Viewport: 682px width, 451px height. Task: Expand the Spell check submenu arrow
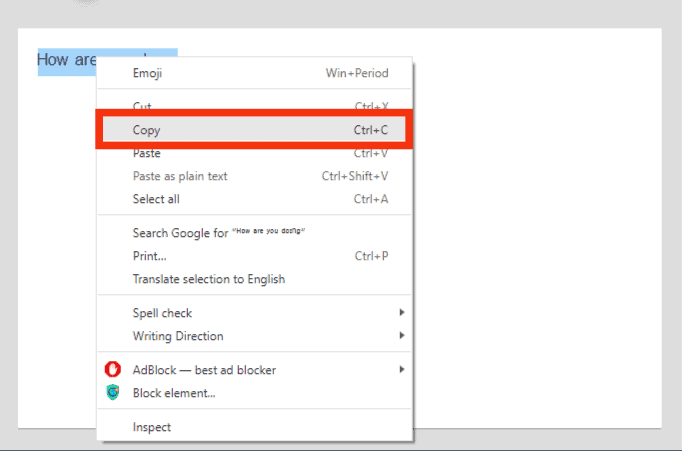tap(402, 313)
